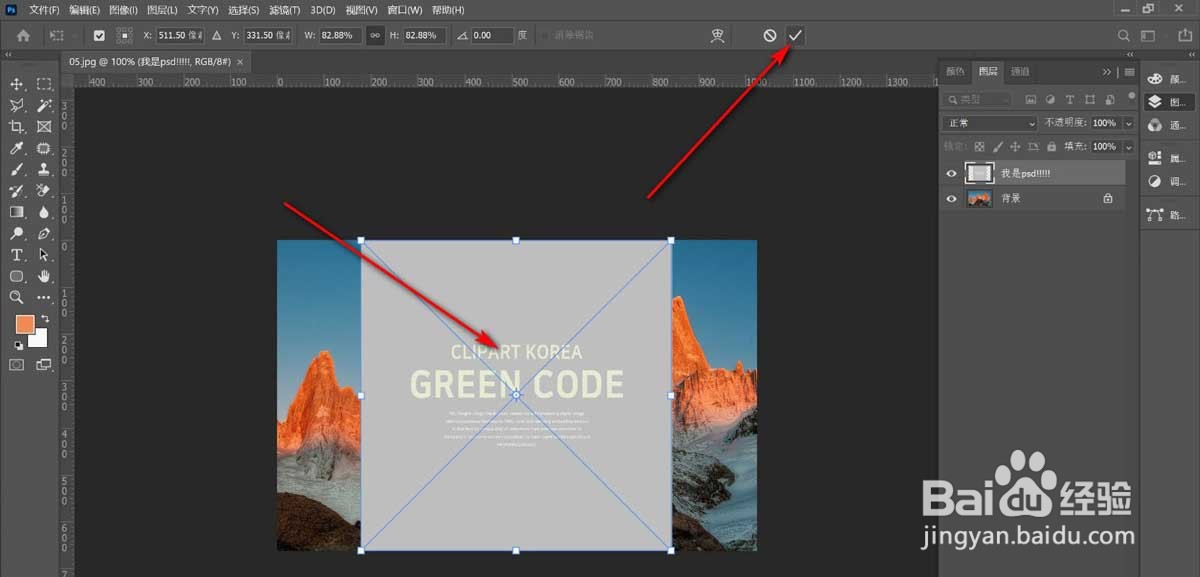Toggle lock all on layer

coord(1050,146)
